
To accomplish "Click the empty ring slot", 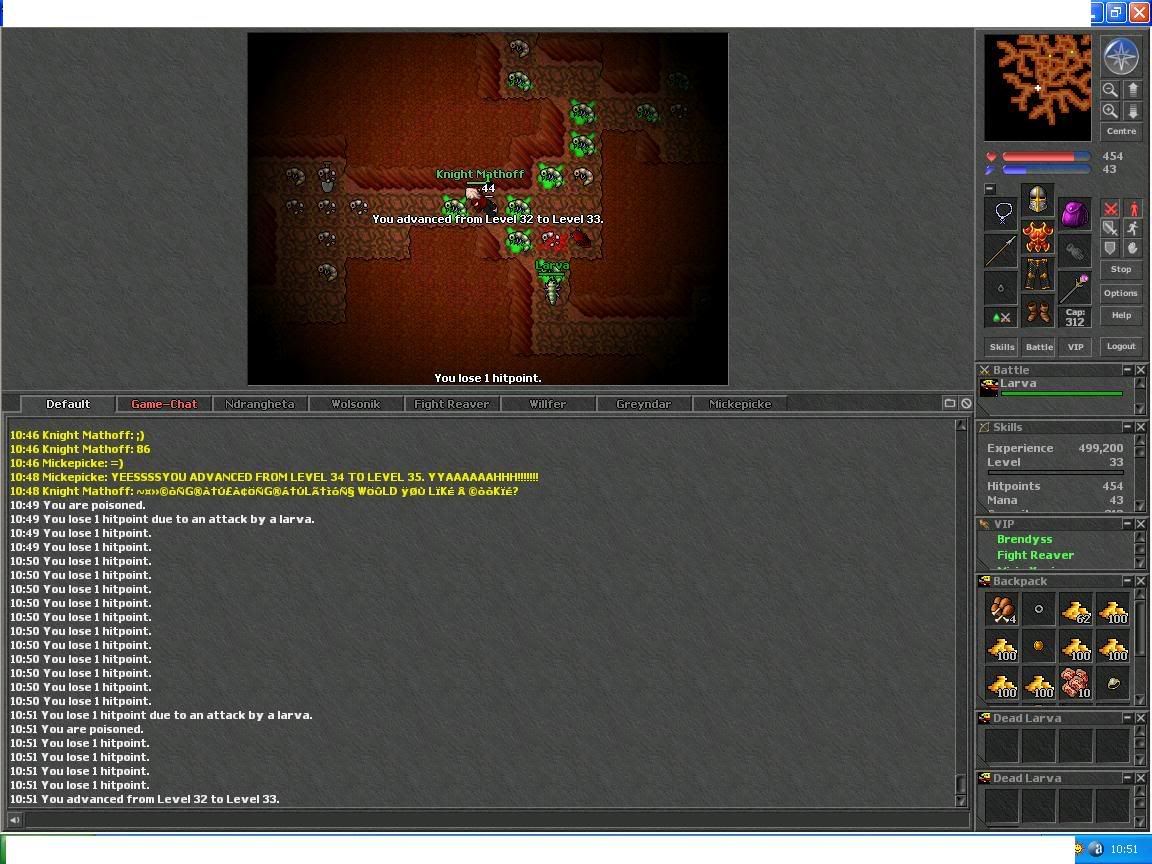I will pyautogui.click(x=1001, y=287).
